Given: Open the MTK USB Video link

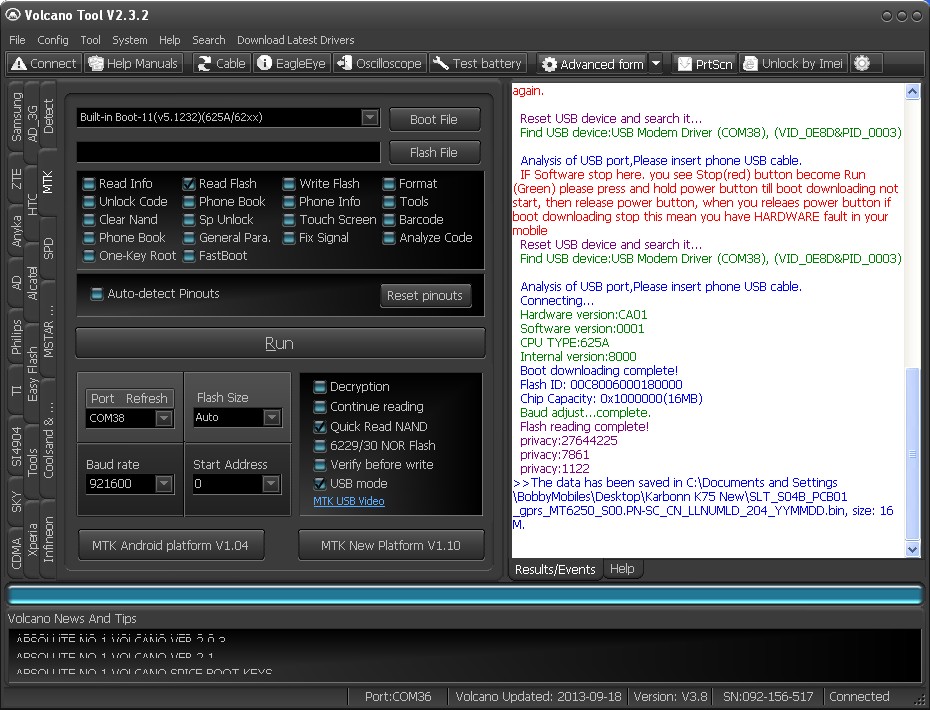Looking at the screenshot, I should (x=349, y=501).
